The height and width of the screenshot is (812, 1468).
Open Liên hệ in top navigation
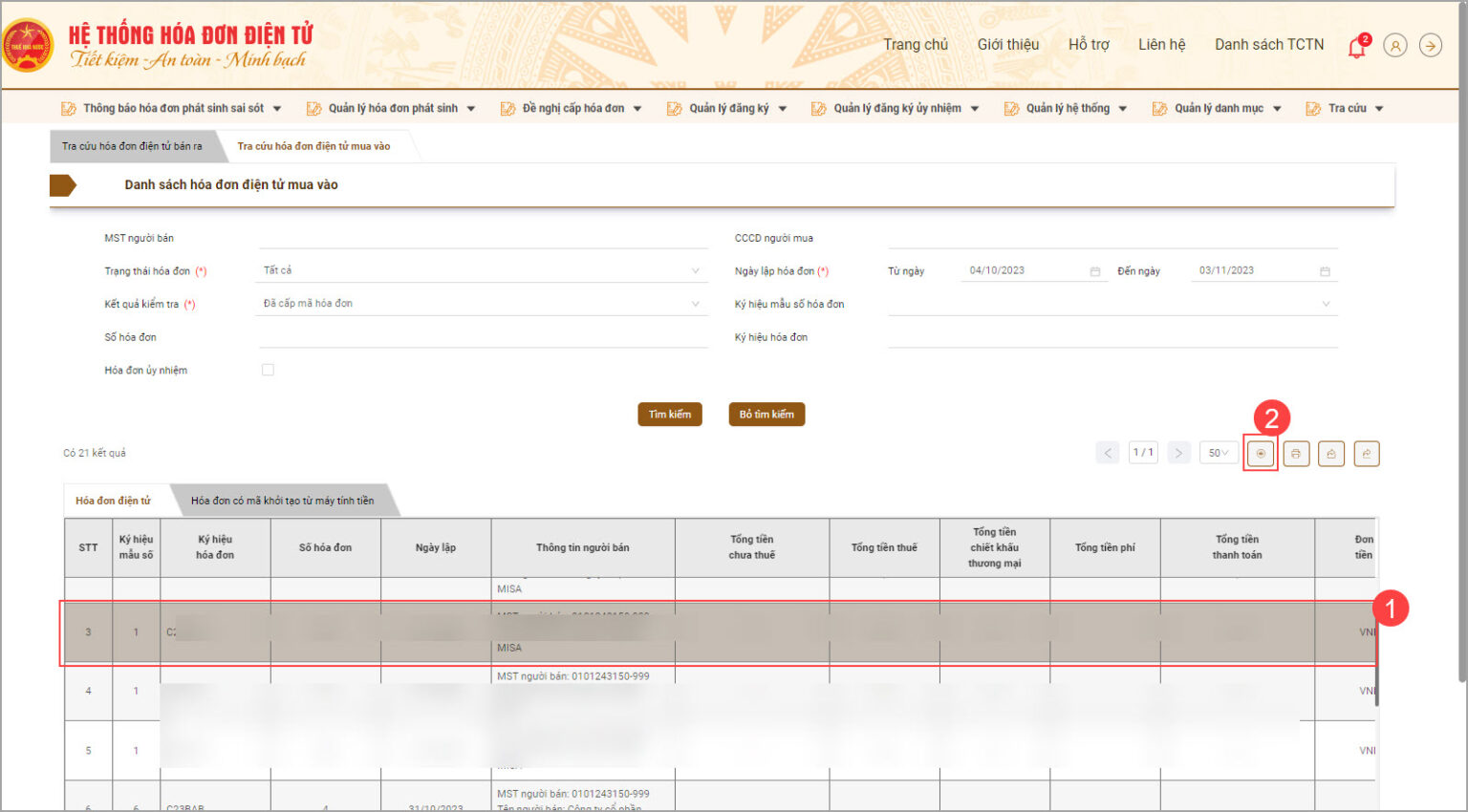click(1161, 45)
